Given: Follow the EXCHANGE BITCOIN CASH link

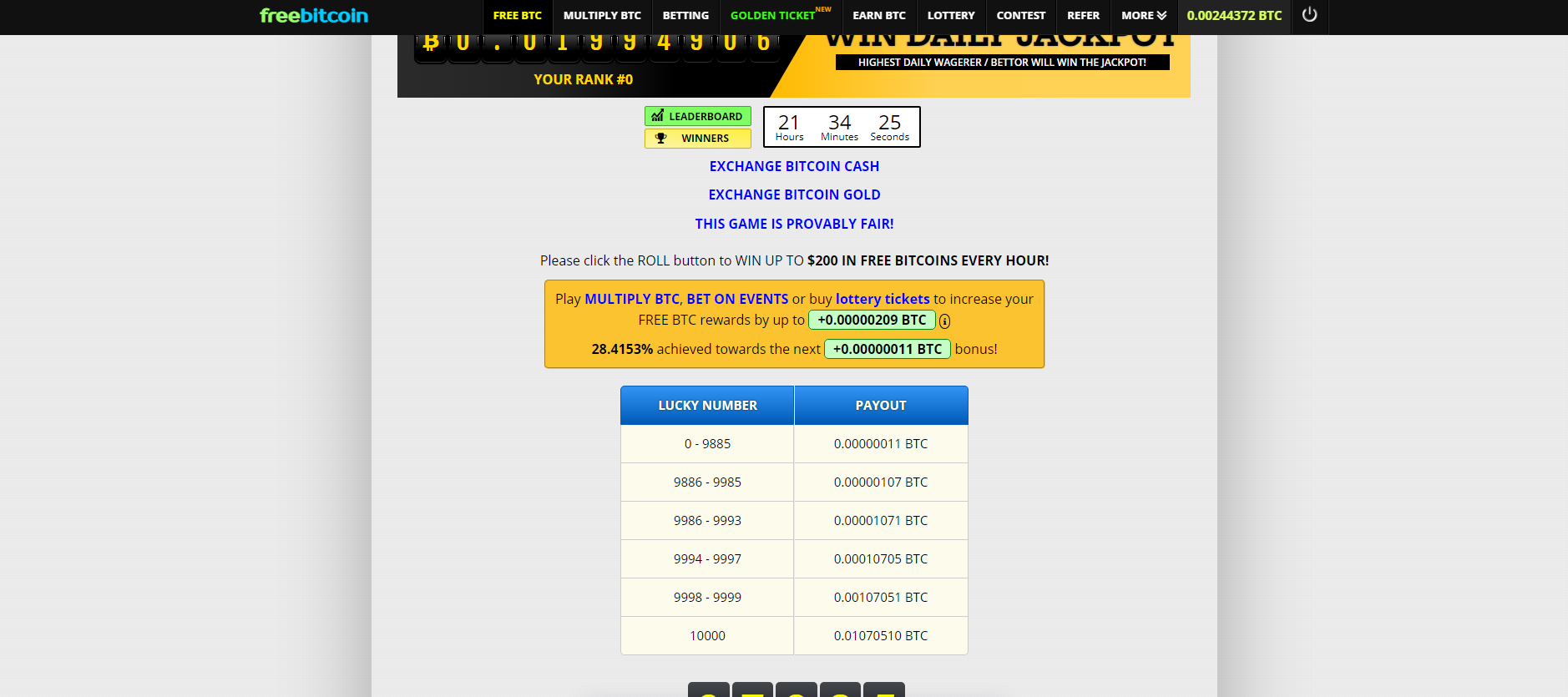Looking at the screenshot, I should pyautogui.click(x=794, y=166).
